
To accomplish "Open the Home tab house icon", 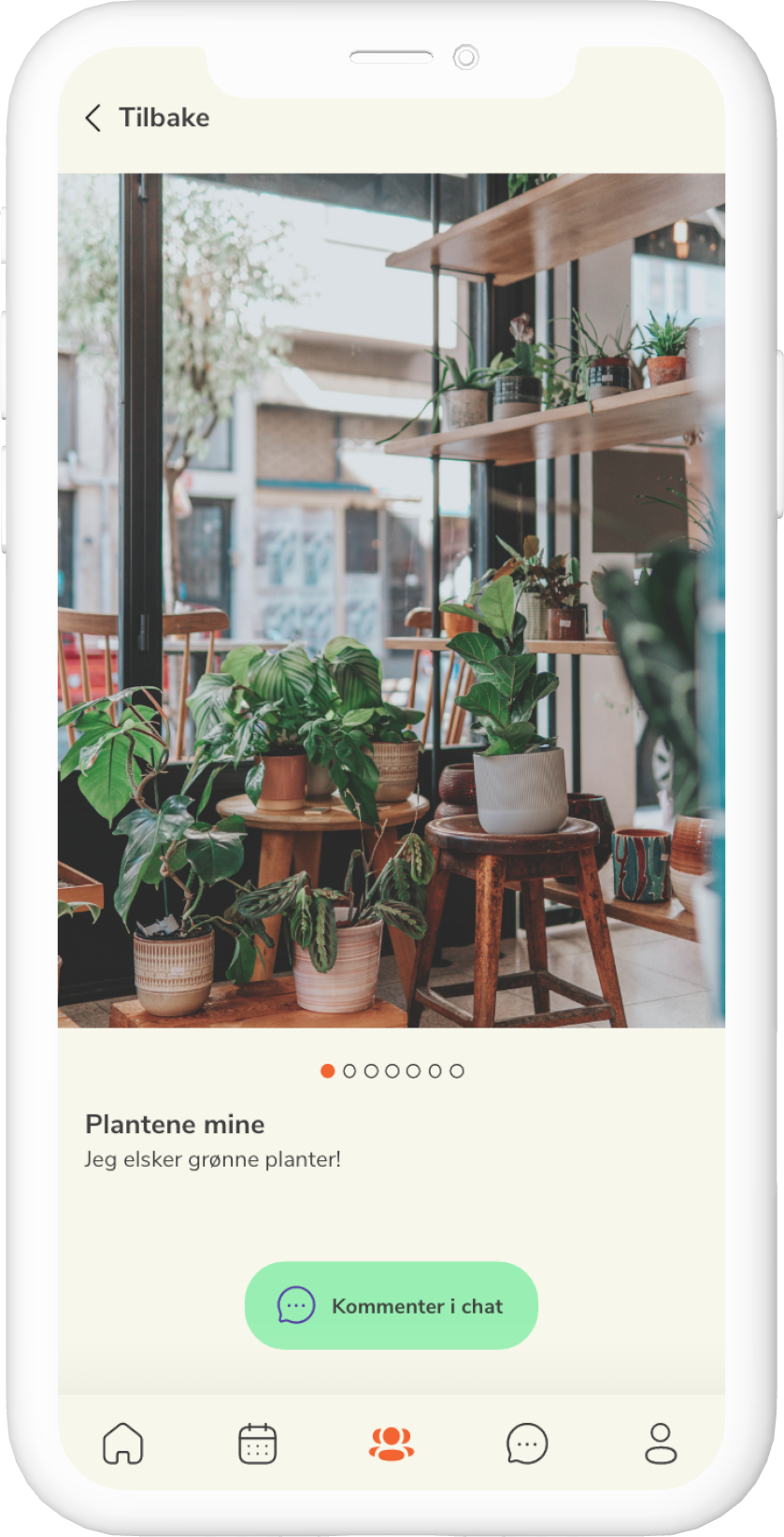I will [122, 1443].
